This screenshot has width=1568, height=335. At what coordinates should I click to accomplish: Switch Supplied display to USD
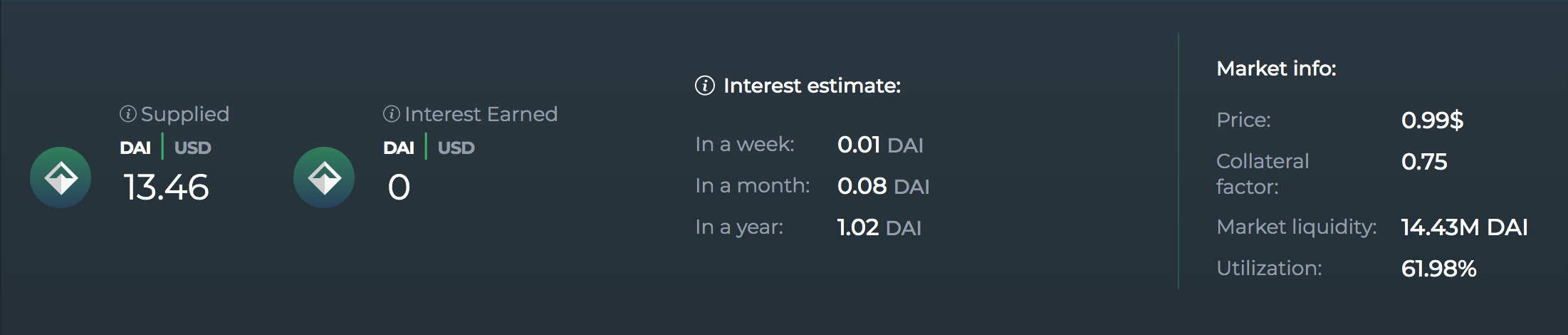tap(192, 148)
